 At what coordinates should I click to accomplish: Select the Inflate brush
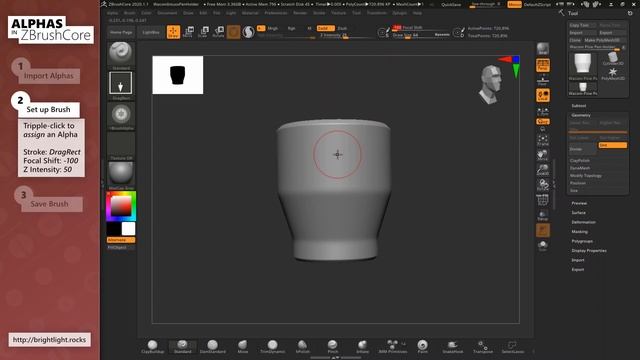pos(362,347)
